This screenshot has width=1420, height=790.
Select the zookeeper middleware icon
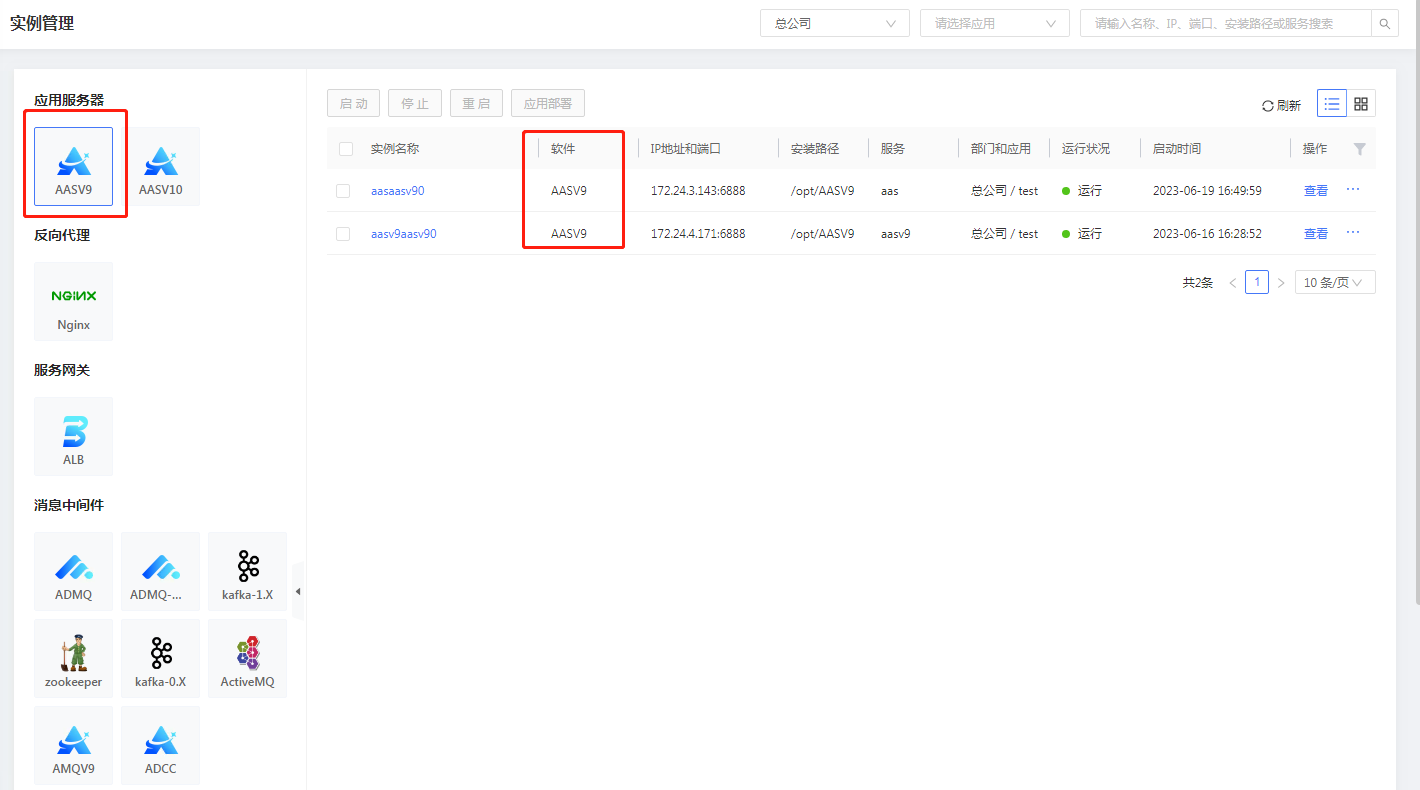pyautogui.click(x=73, y=658)
